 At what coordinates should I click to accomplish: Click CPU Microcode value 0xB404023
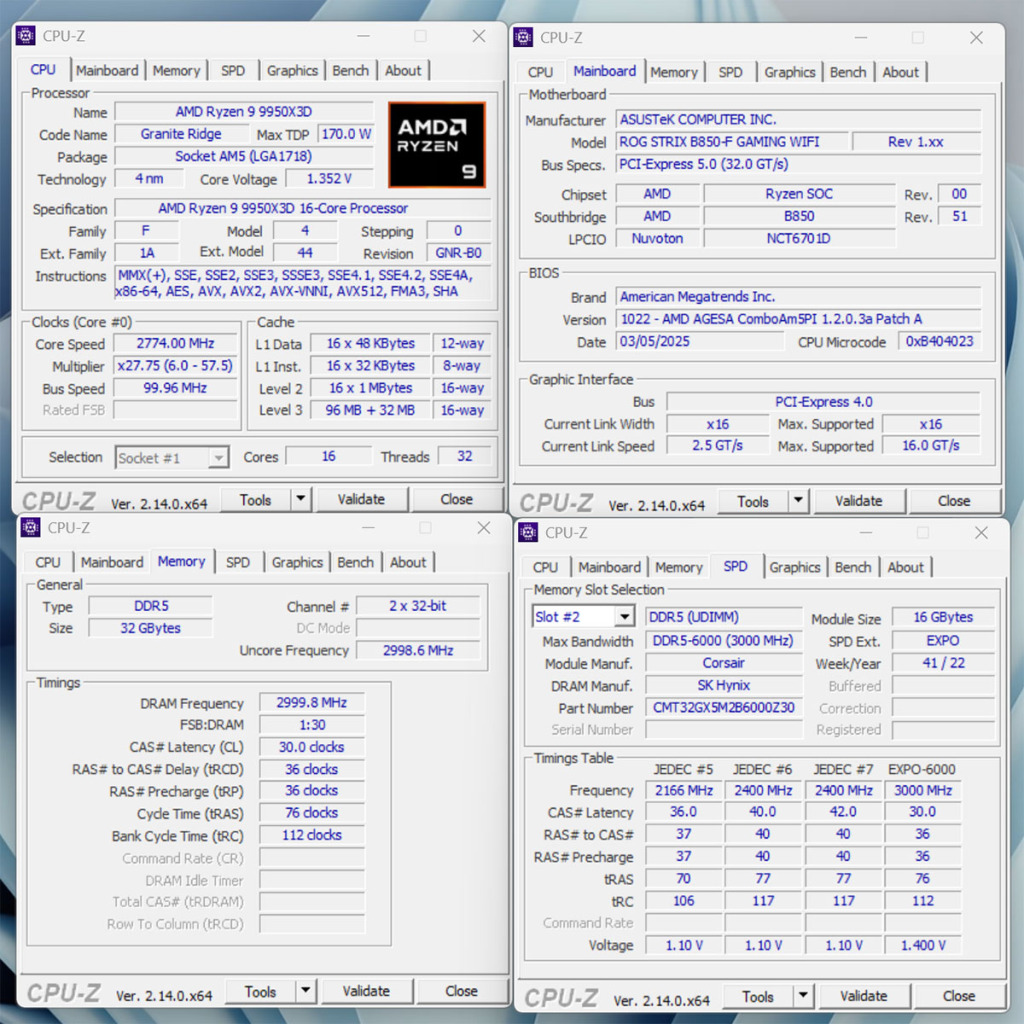939,341
